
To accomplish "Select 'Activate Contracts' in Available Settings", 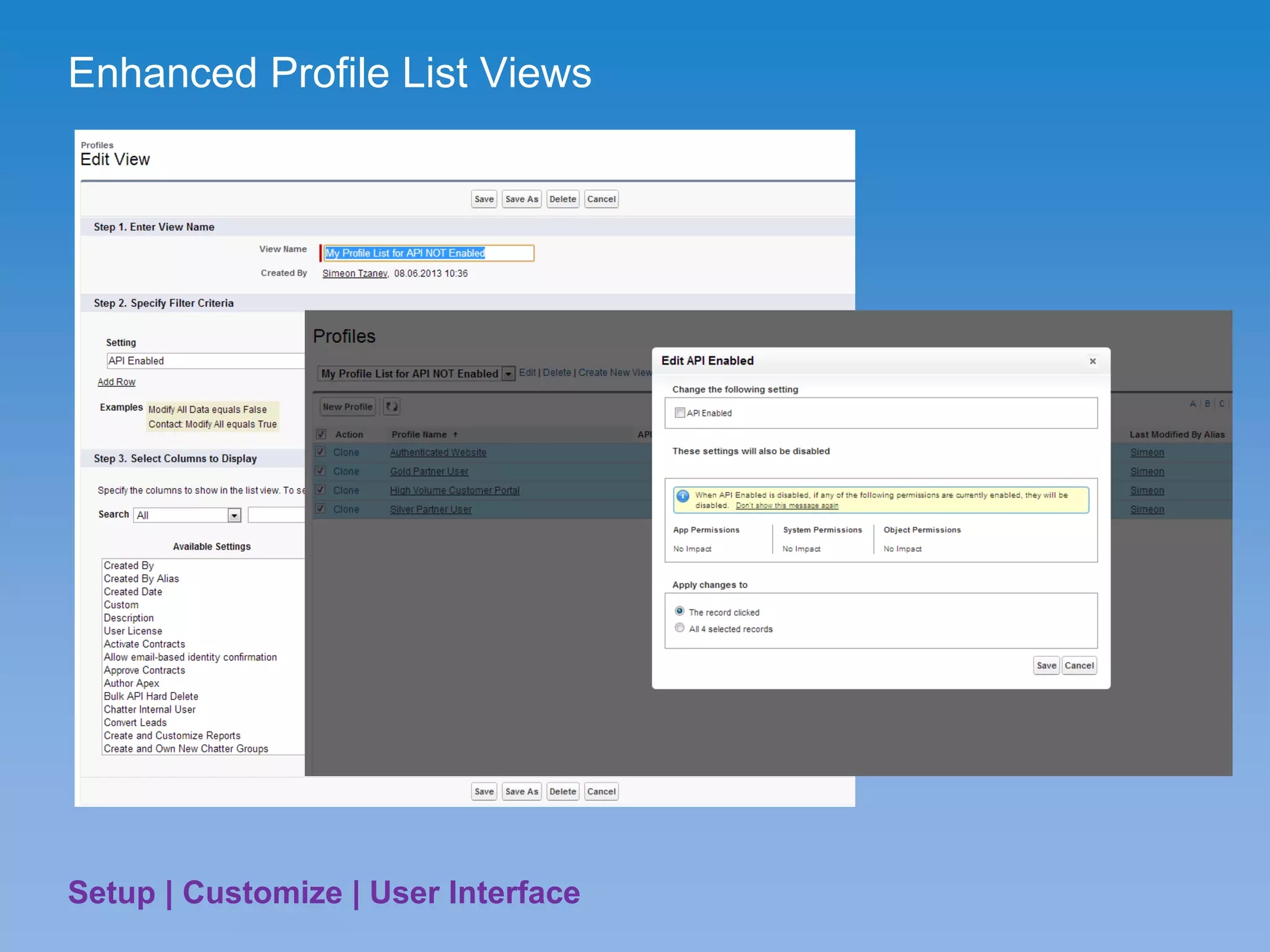I will 144,644.
